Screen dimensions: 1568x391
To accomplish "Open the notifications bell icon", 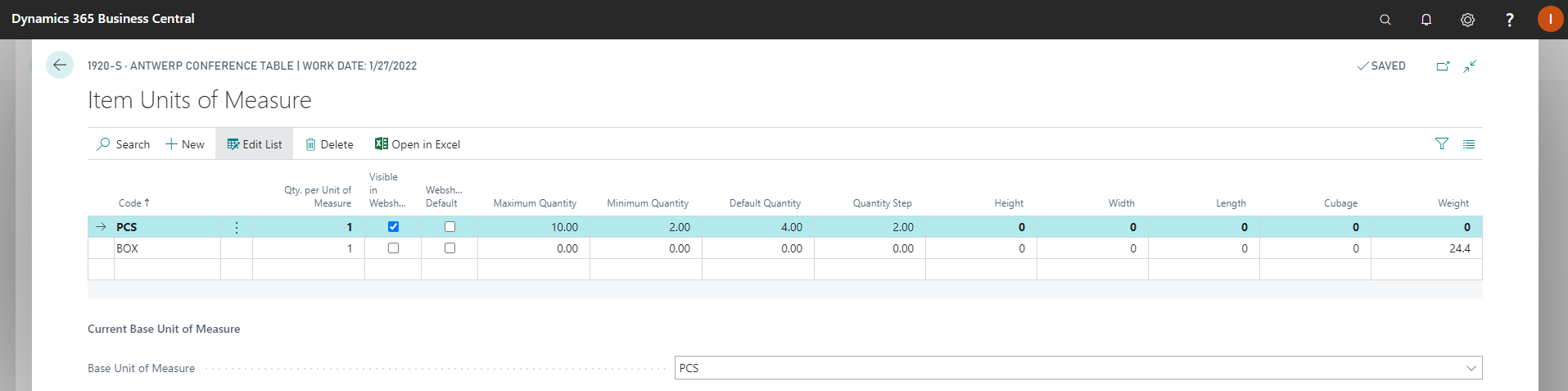I will (x=1426, y=20).
